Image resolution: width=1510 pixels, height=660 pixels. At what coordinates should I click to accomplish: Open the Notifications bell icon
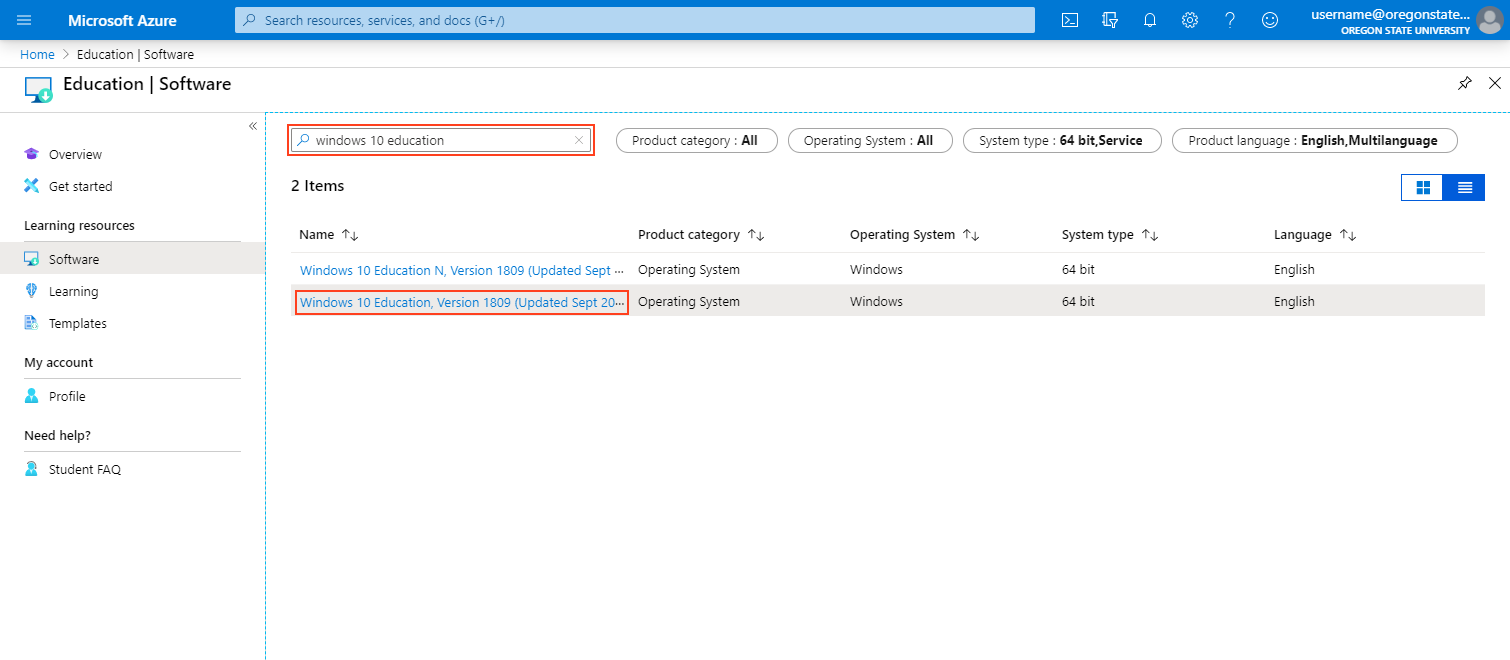pyautogui.click(x=1149, y=20)
